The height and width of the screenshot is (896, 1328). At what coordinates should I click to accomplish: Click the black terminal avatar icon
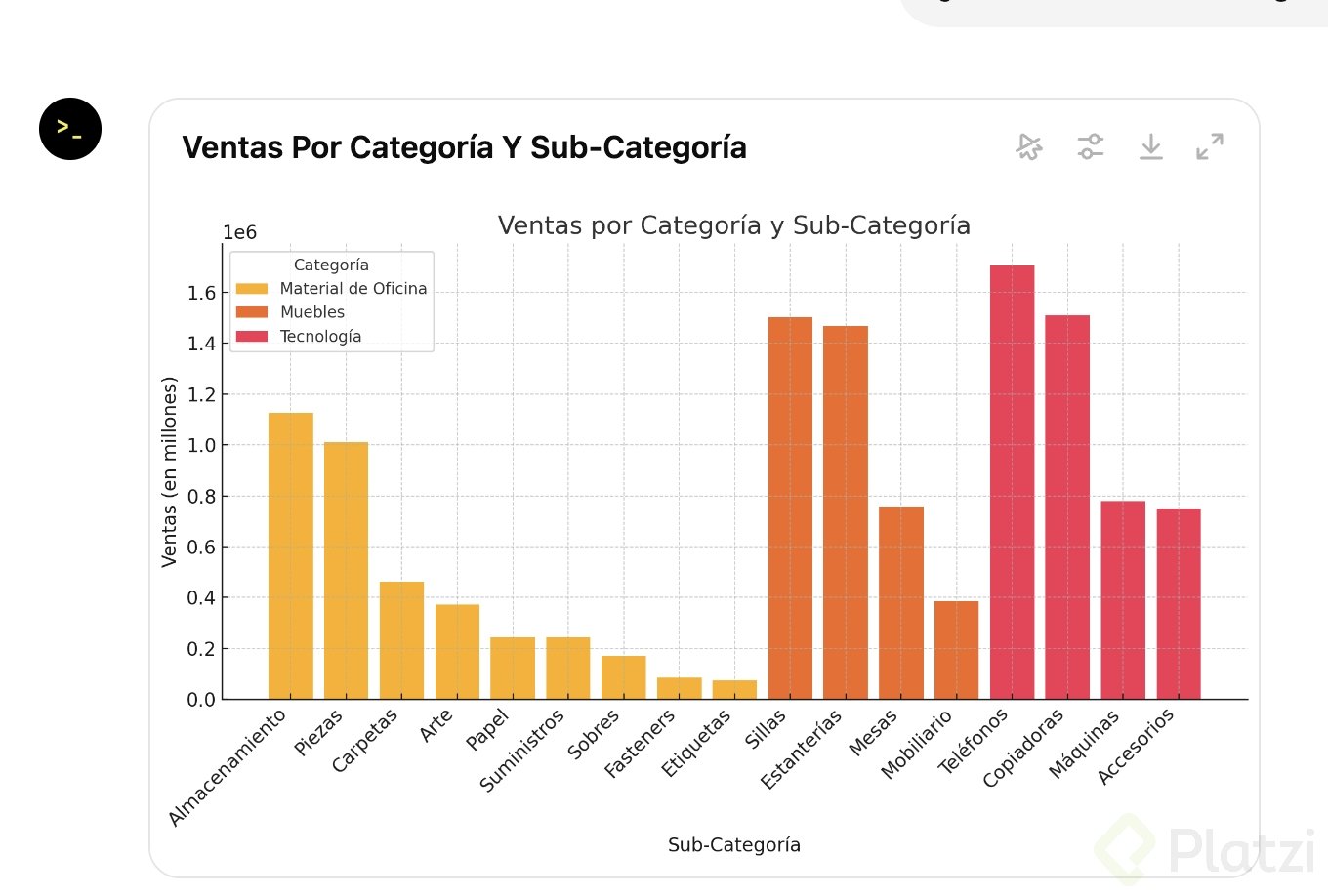coord(70,129)
